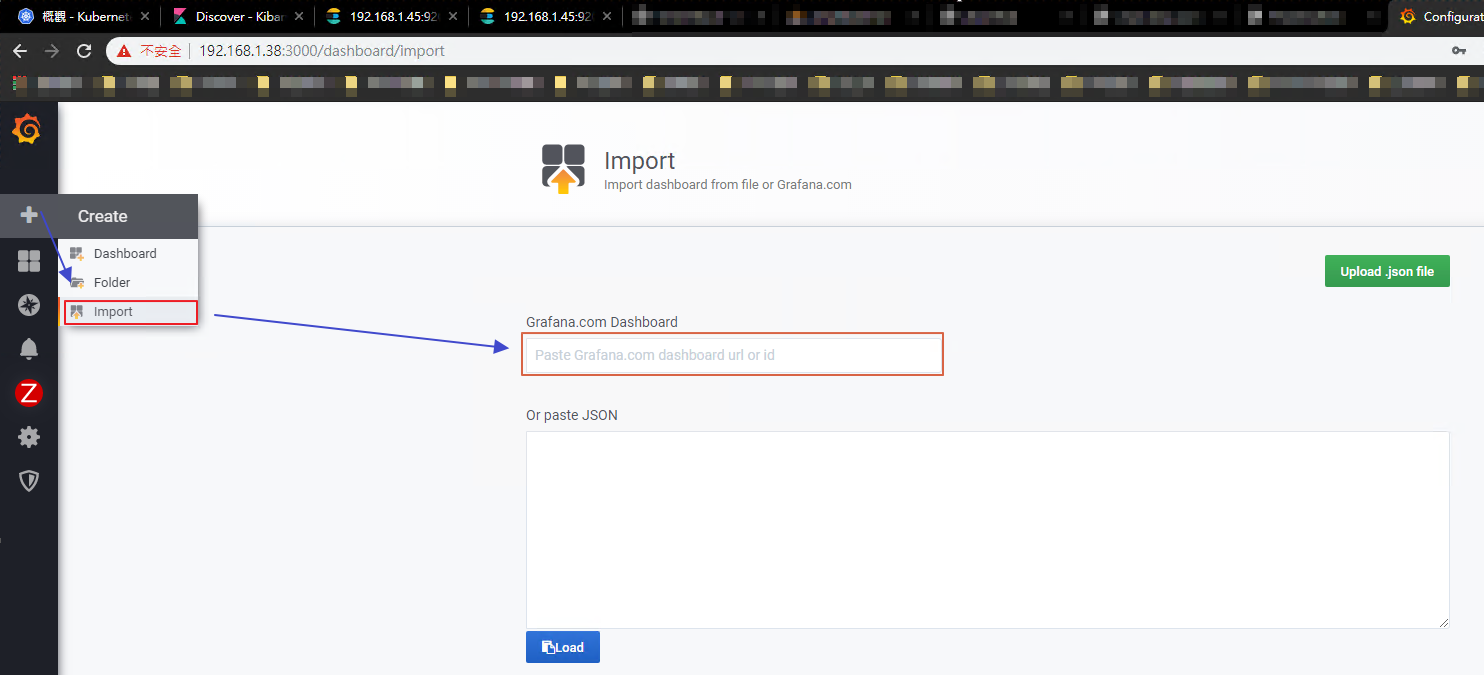Click the "Or paste JSON" label
This screenshot has width=1484, height=675.
click(x=572, y=415)
